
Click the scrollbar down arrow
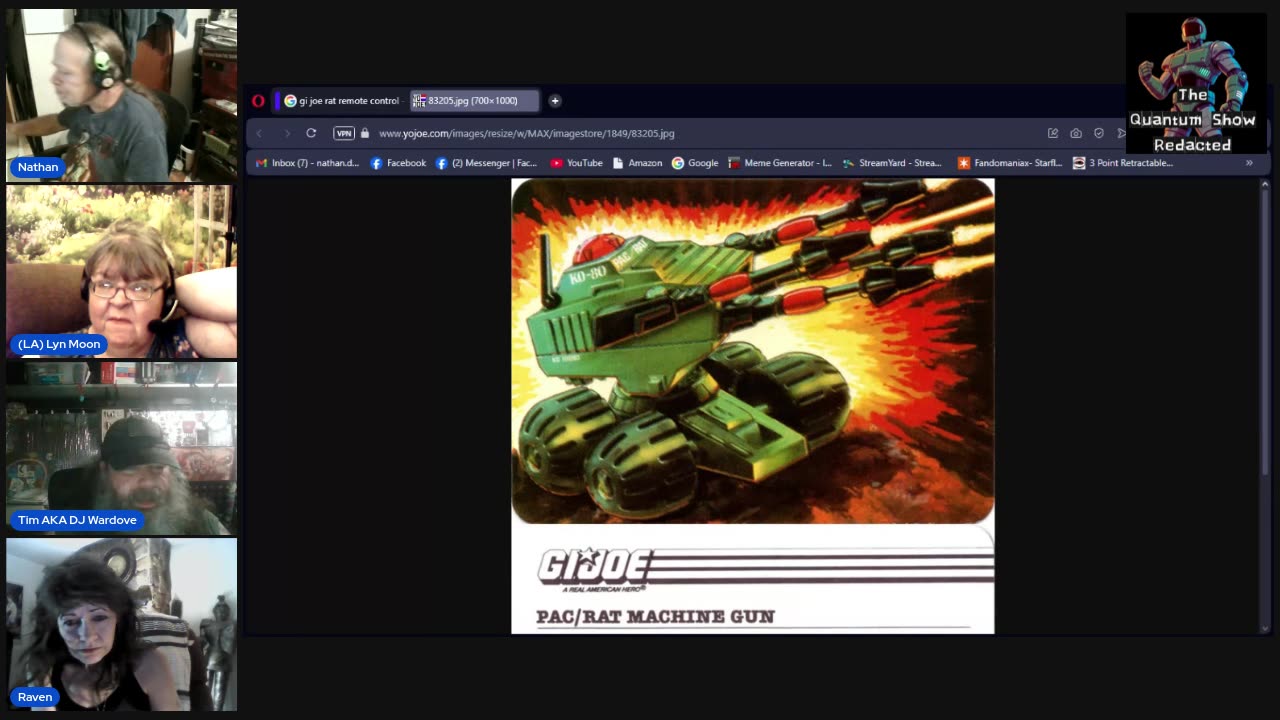coord(1265,628)
